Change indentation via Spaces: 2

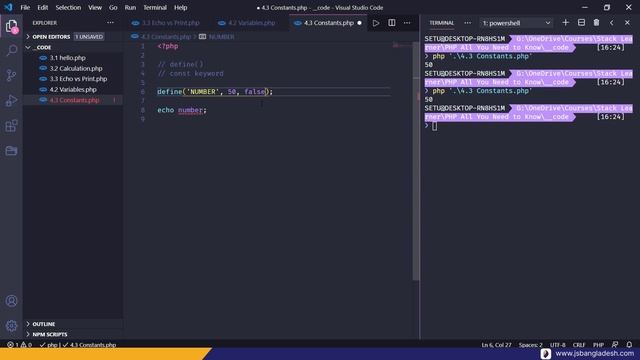(531, 345)
